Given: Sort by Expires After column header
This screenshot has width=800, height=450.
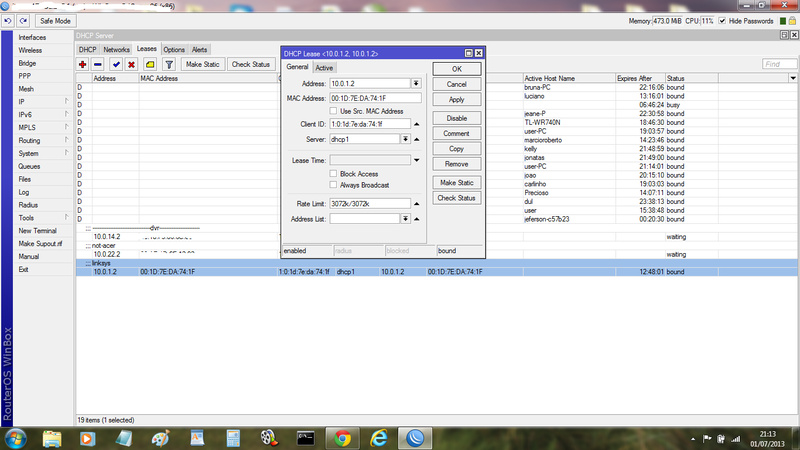Looking at the screenshot, I should click(x=640, y=78).
